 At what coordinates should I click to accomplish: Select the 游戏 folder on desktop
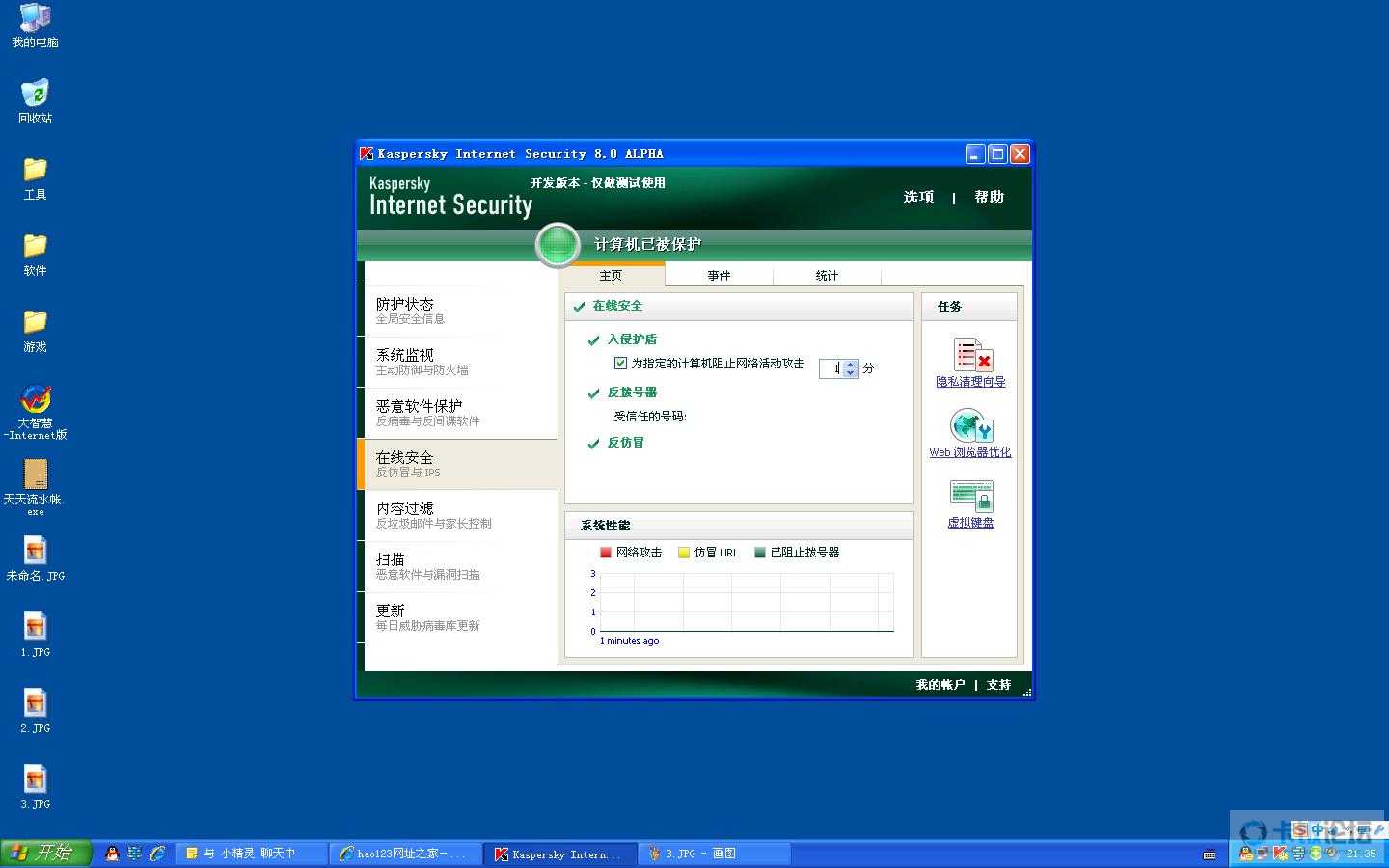pos(35,331)
